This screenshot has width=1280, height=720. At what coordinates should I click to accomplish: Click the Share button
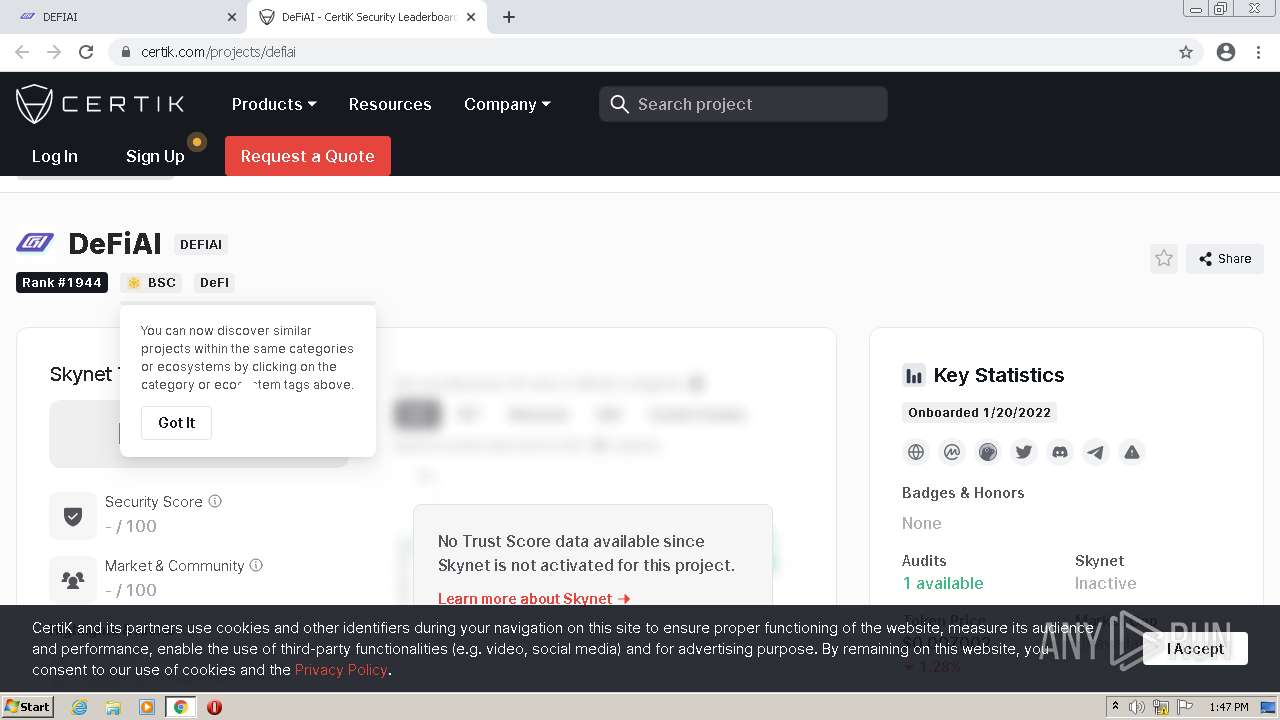[1225, 258]
